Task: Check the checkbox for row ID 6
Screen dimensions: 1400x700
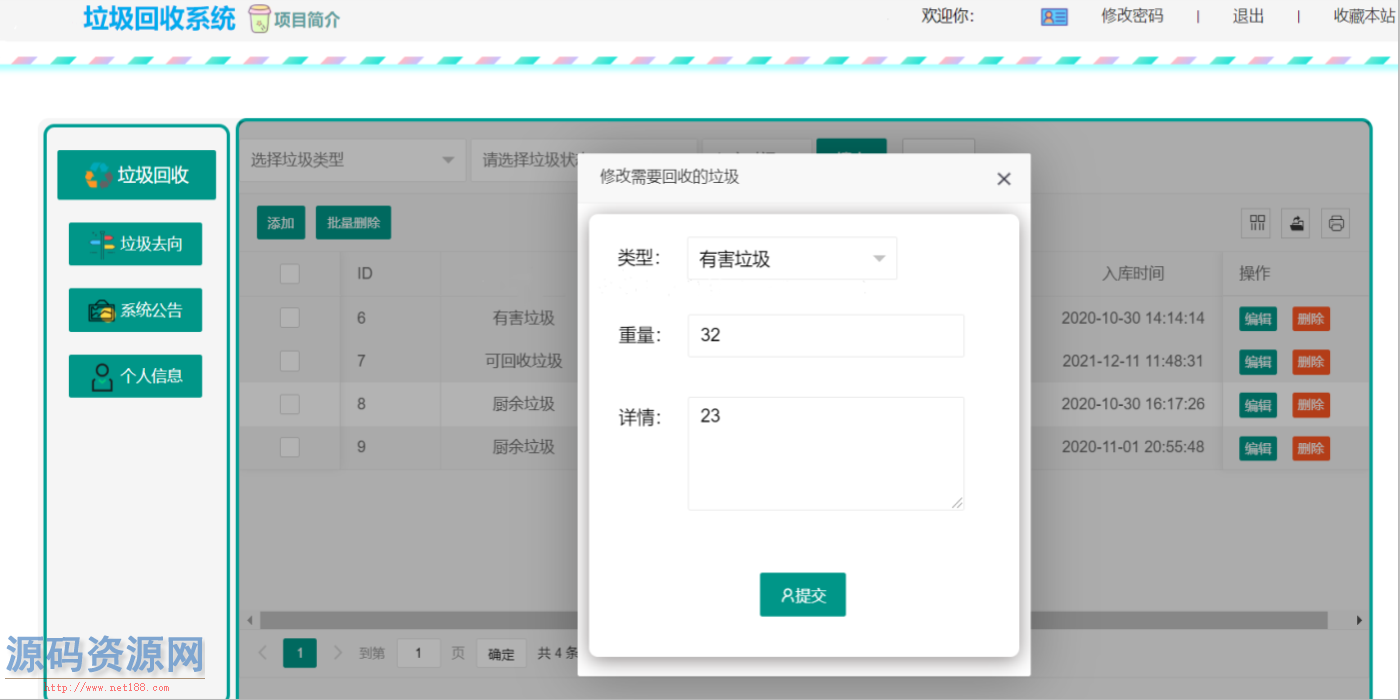Action: click(x=290, y=318)
